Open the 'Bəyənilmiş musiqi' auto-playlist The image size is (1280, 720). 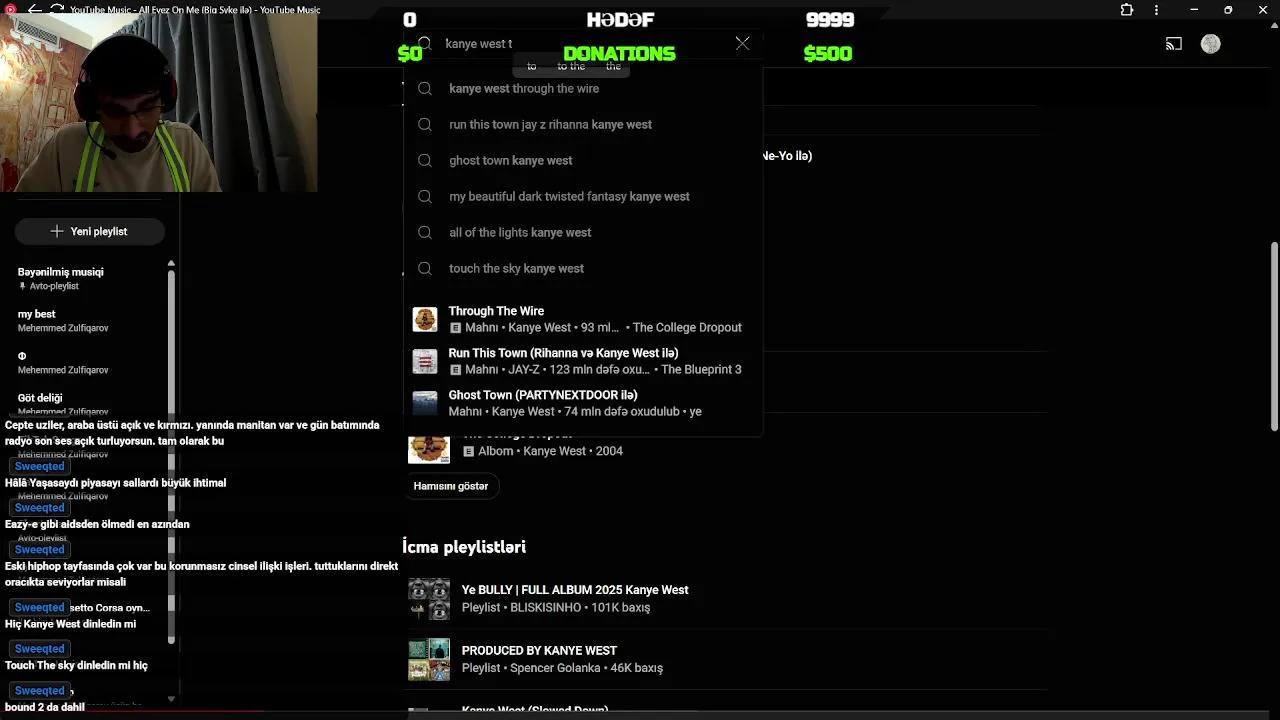coord(90,278)
